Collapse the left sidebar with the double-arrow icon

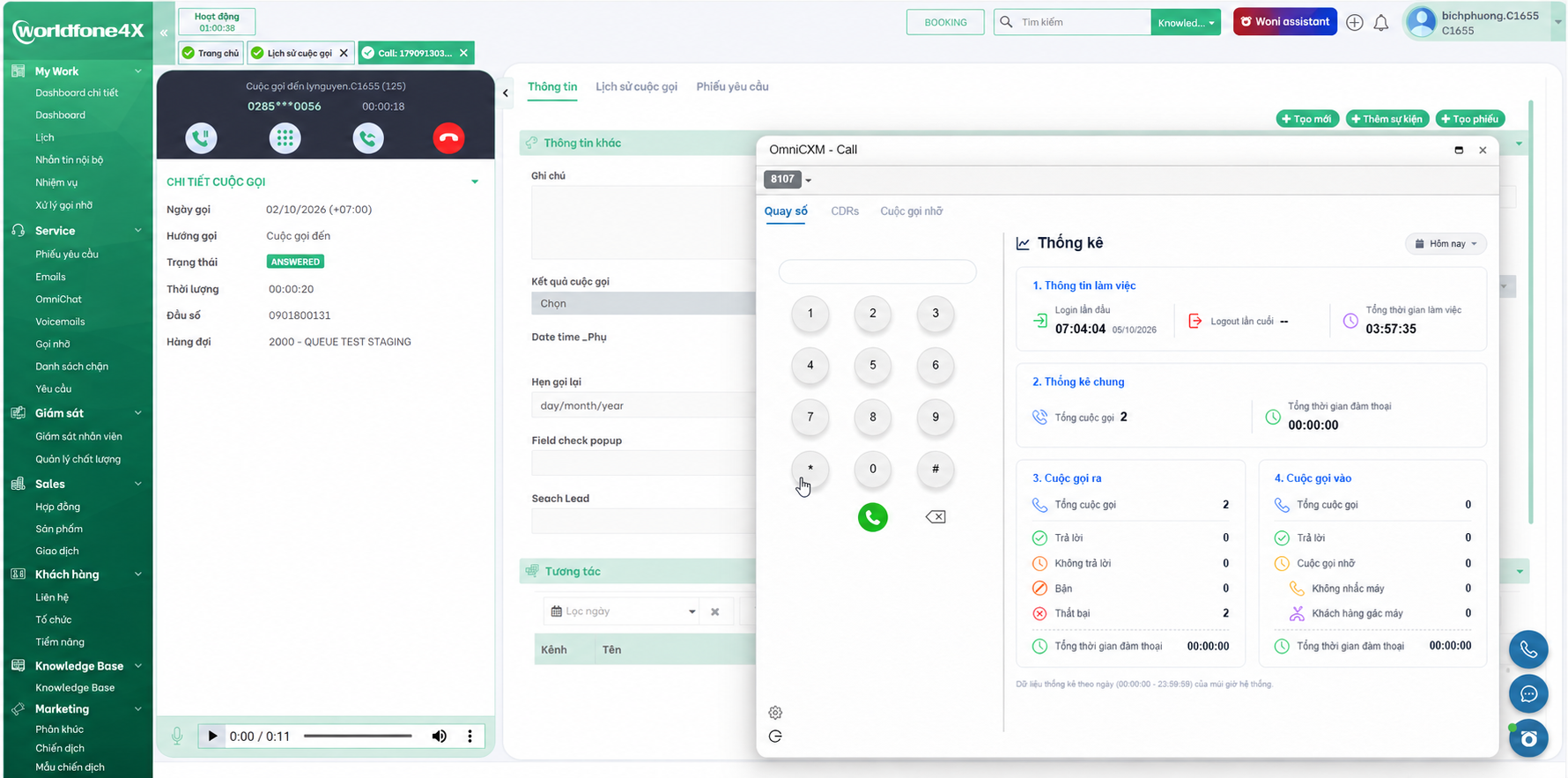[164, 33]
